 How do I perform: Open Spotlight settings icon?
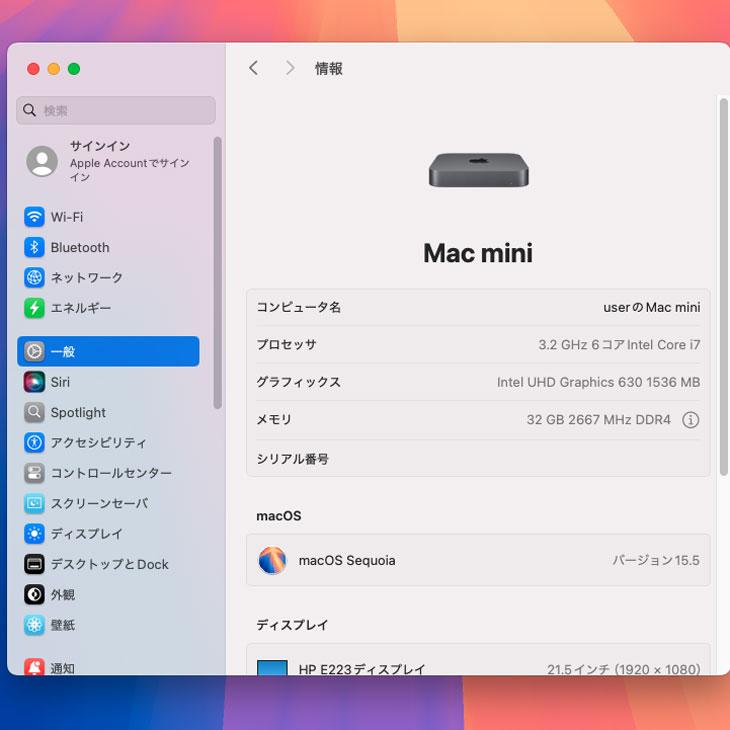point(35,412)
